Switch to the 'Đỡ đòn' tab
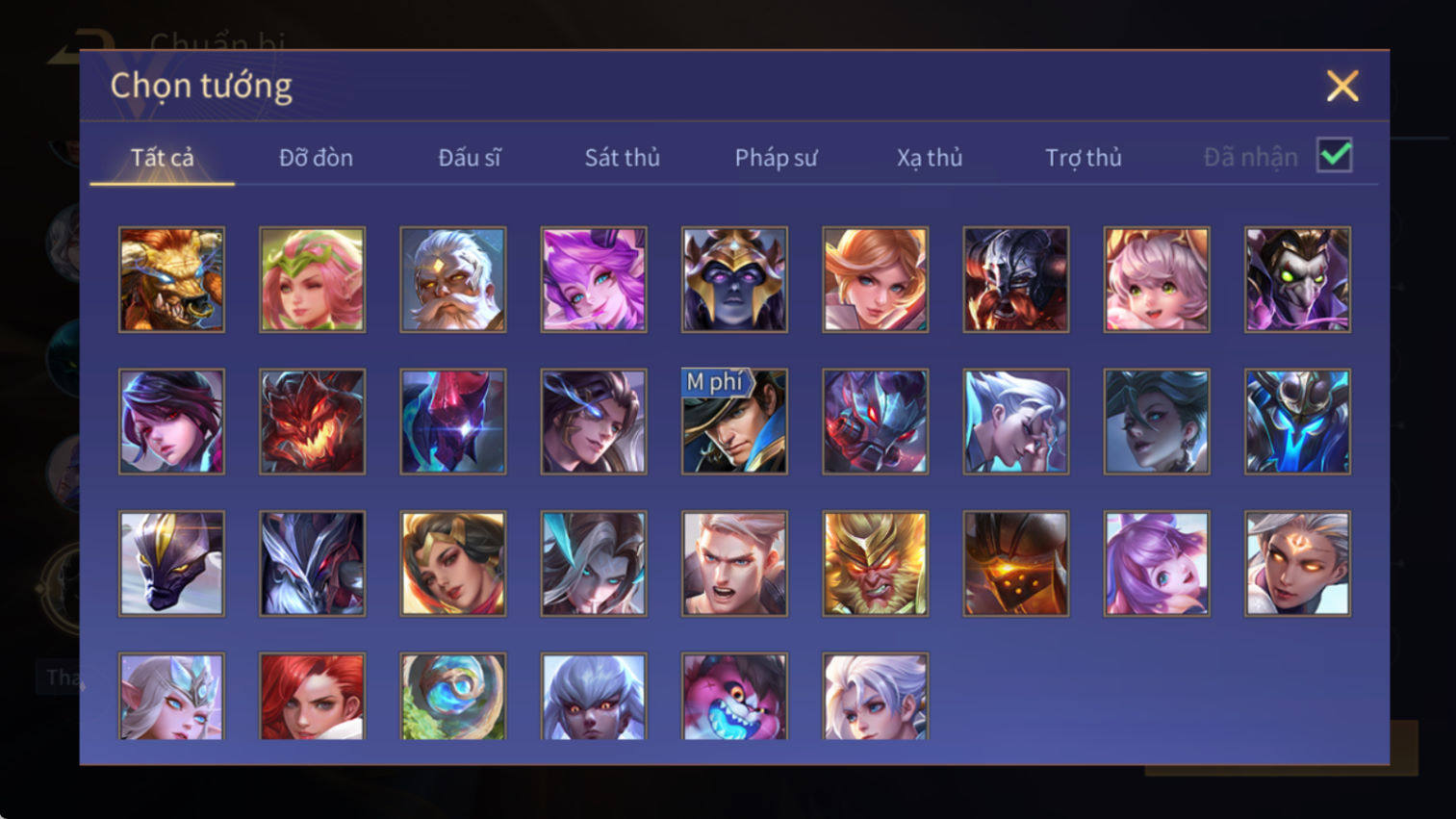The width and height of the screenshot is (1456, 819). pos(316,158)
